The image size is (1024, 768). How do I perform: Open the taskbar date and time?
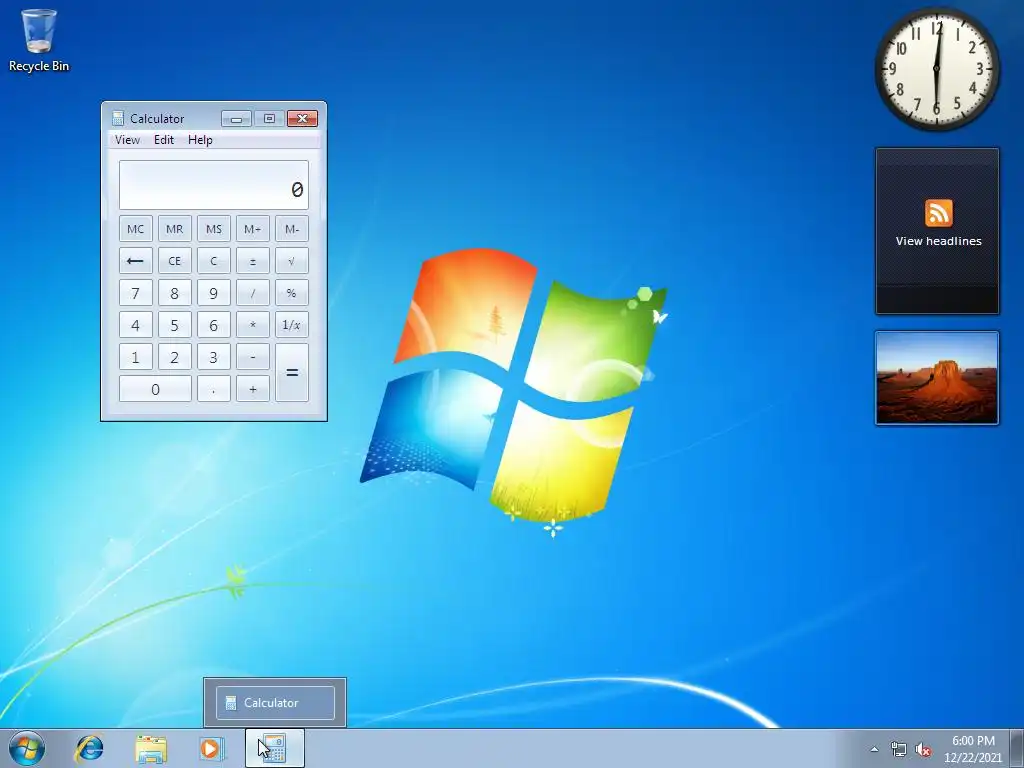[973, 749]
